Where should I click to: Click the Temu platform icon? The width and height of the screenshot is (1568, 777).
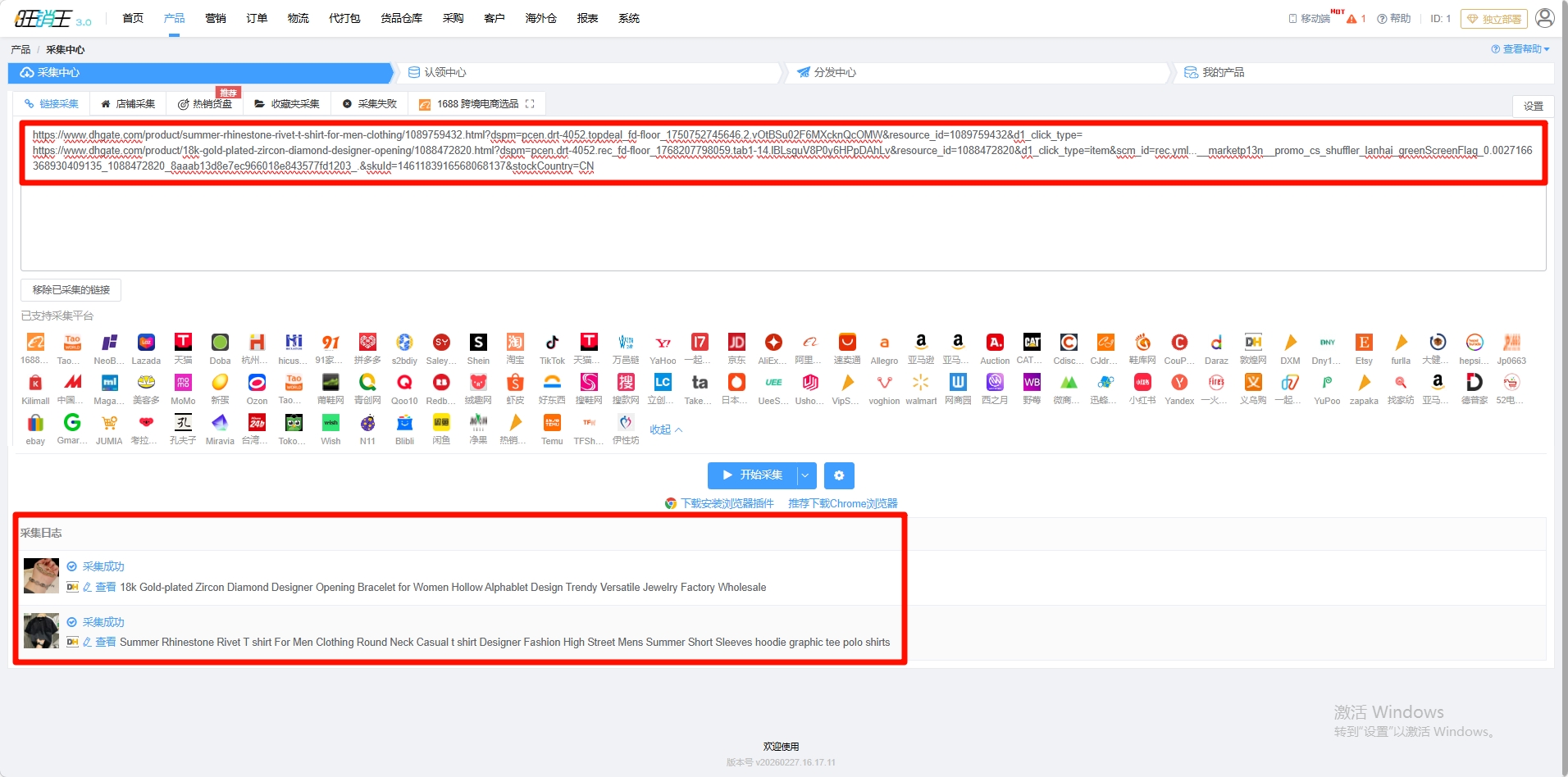point(552,423)
